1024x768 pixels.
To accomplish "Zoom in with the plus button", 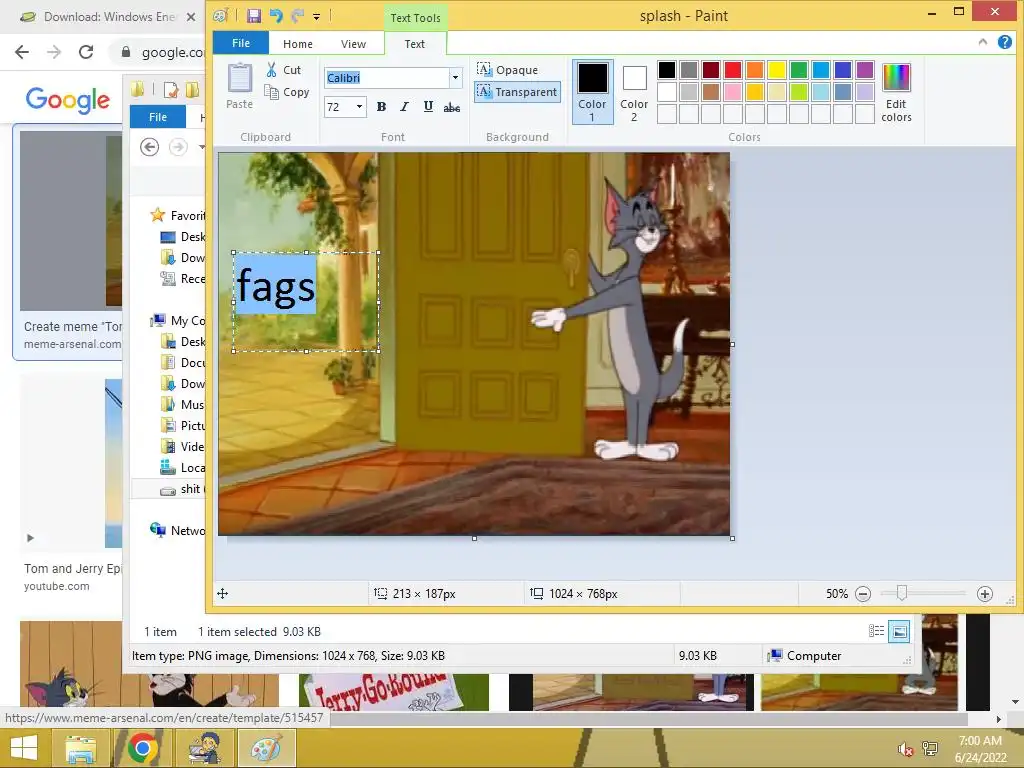I will [x=985, y=594].
